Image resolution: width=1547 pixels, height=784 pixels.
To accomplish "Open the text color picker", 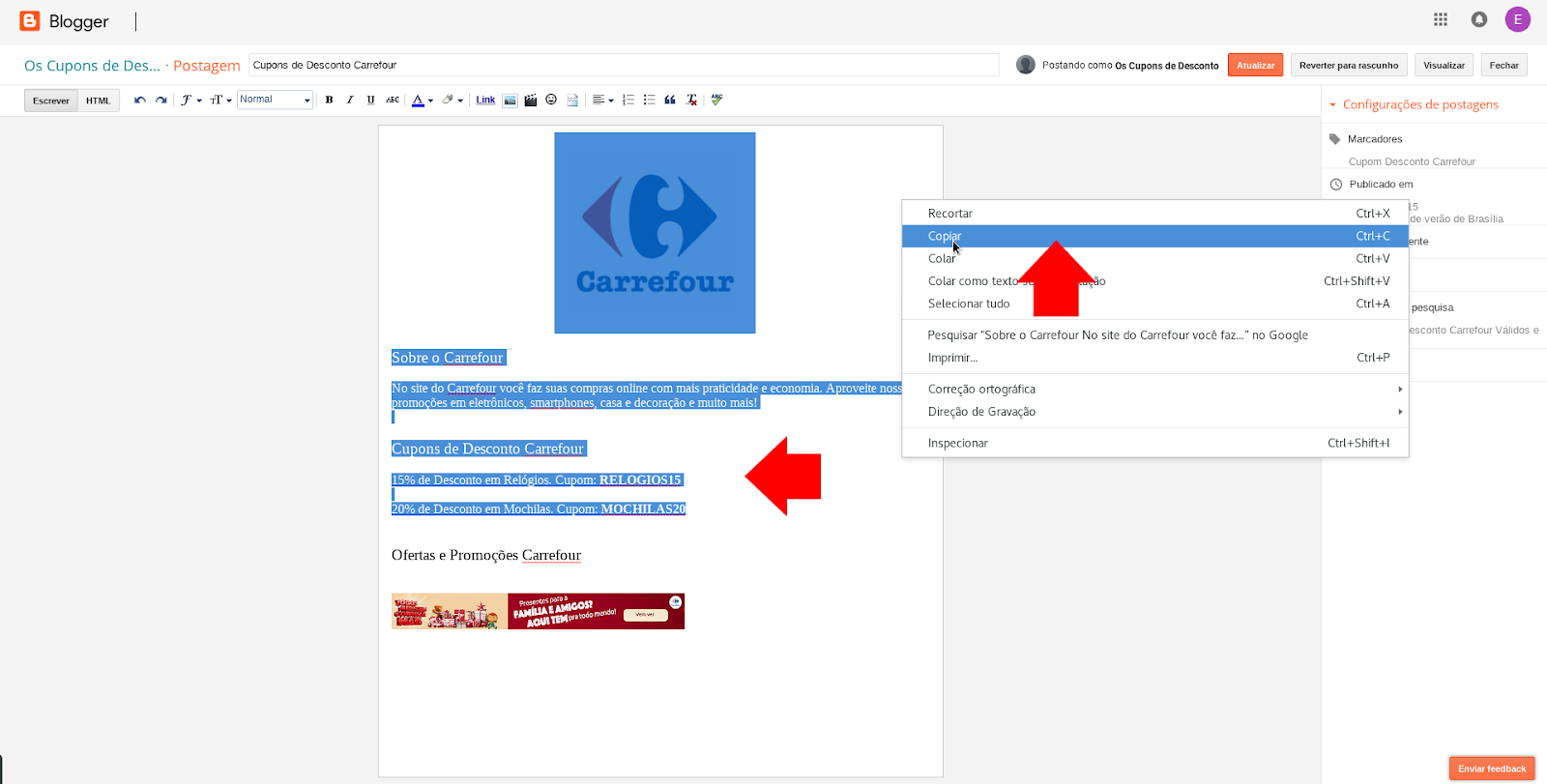I will point(423,100).
